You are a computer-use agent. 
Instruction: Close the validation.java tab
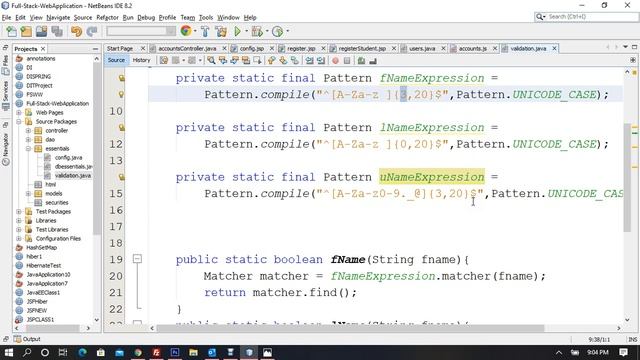coord(554,48)
